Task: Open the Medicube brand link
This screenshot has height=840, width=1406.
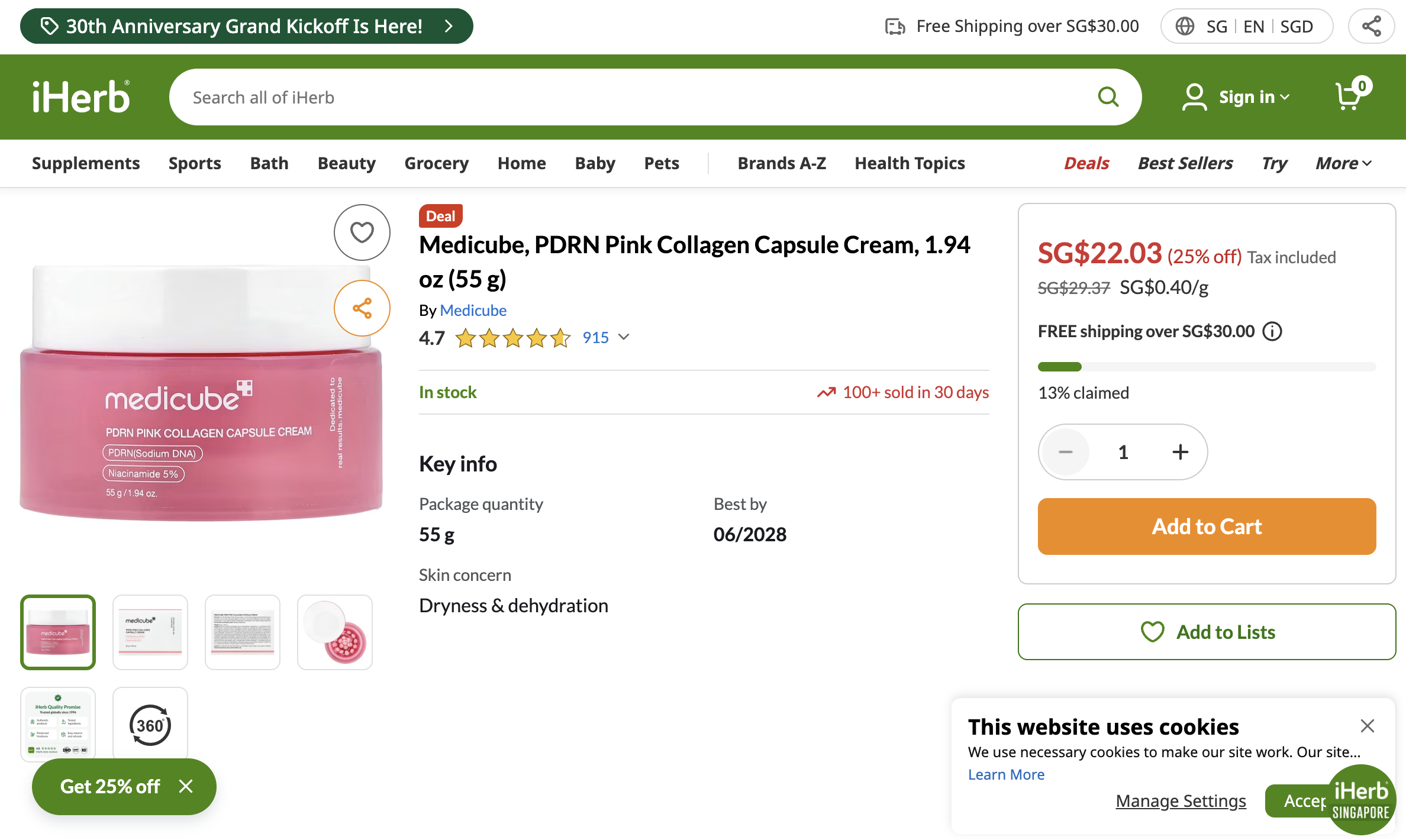Action: 473,310
